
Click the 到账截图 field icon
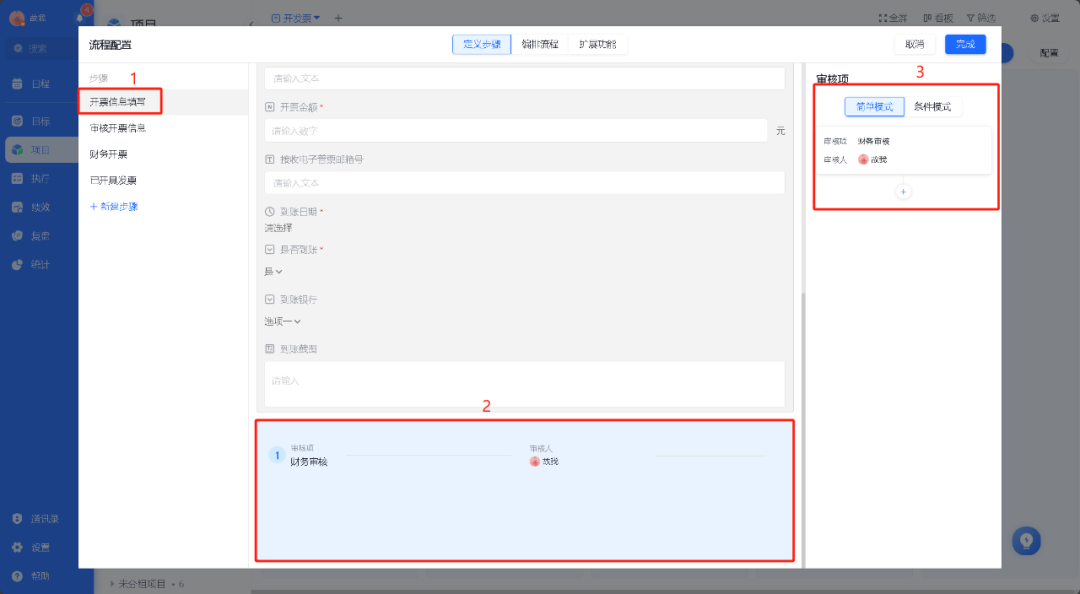pos(270,349)
